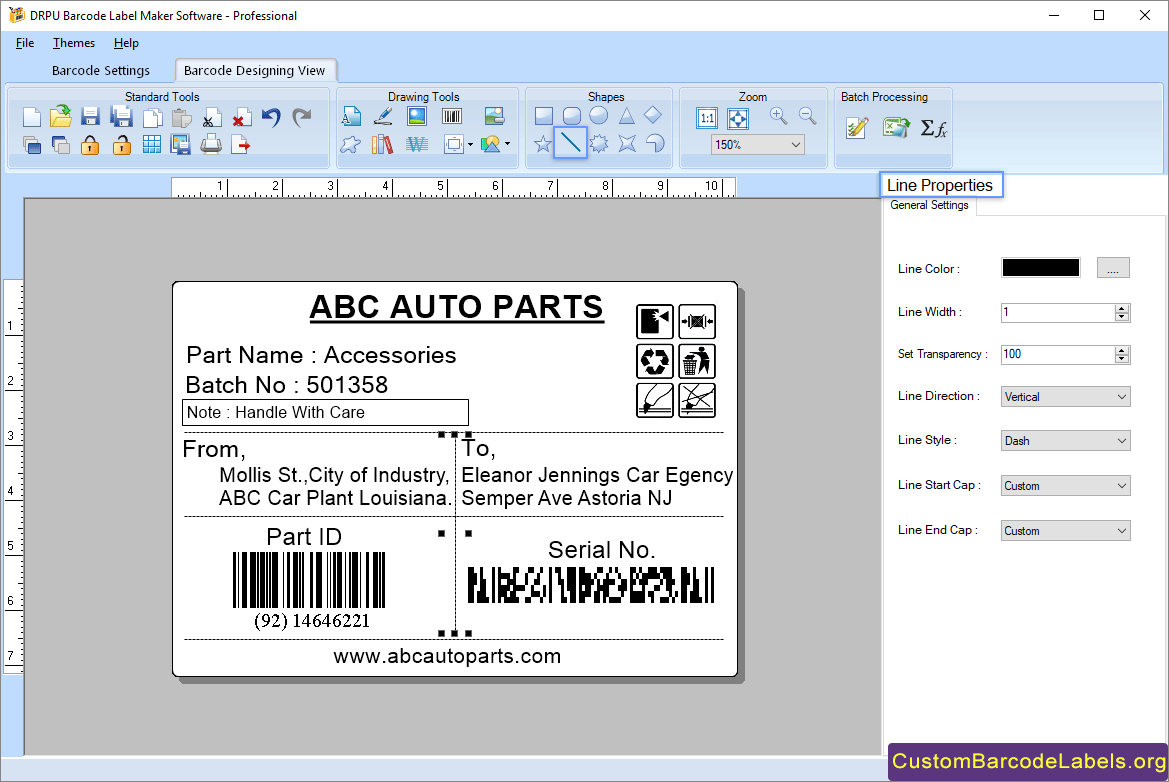Screen dimensions: 1169x782
Task: Choose the line shape tool
Action: [x=570, y=142]
